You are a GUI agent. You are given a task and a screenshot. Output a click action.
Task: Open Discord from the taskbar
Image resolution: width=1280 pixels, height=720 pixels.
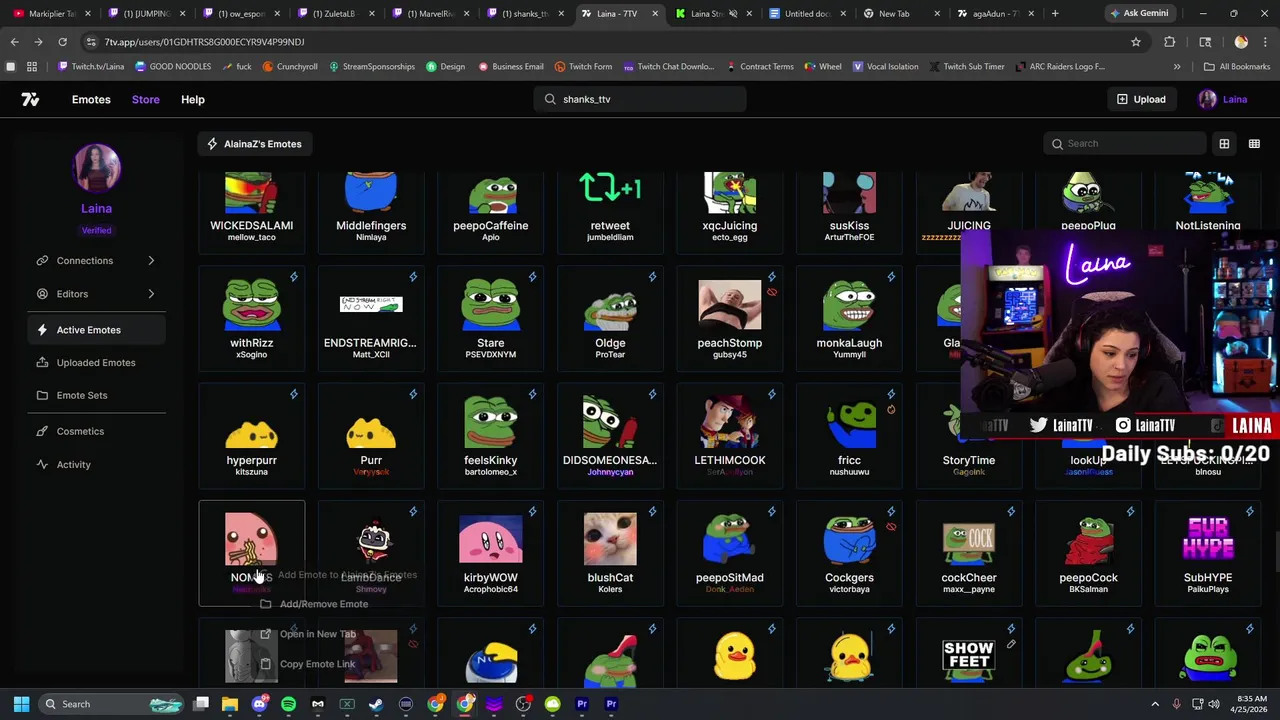(x=259, y=704)
